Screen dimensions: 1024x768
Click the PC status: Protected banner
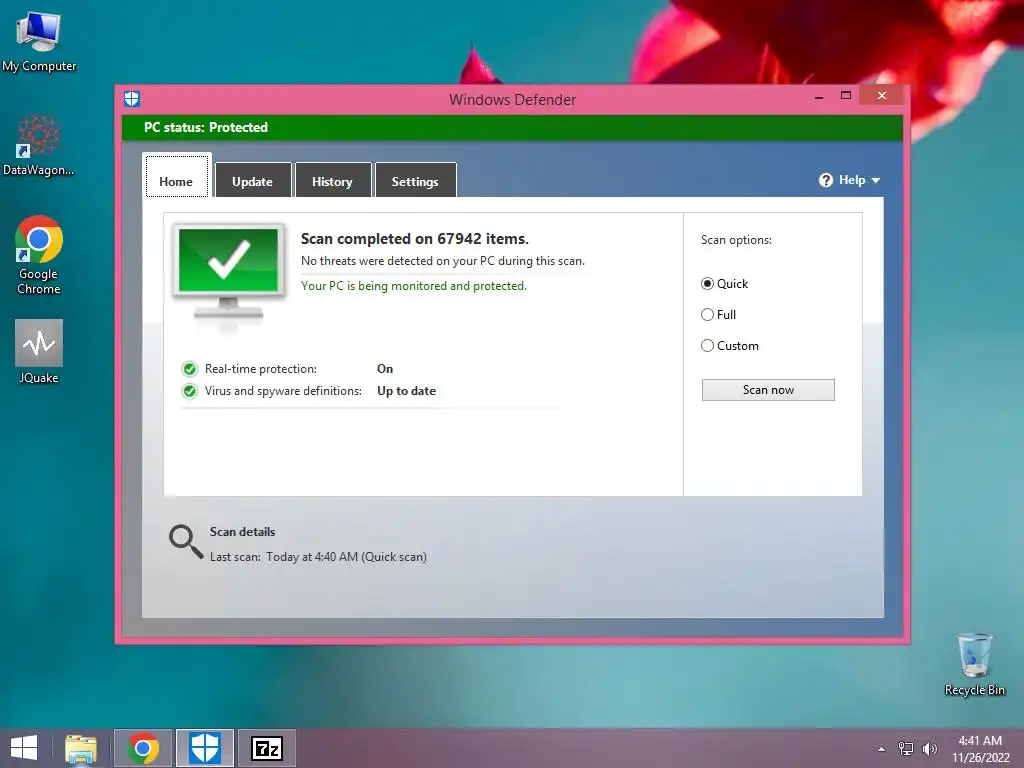click(x=512, y=127)
